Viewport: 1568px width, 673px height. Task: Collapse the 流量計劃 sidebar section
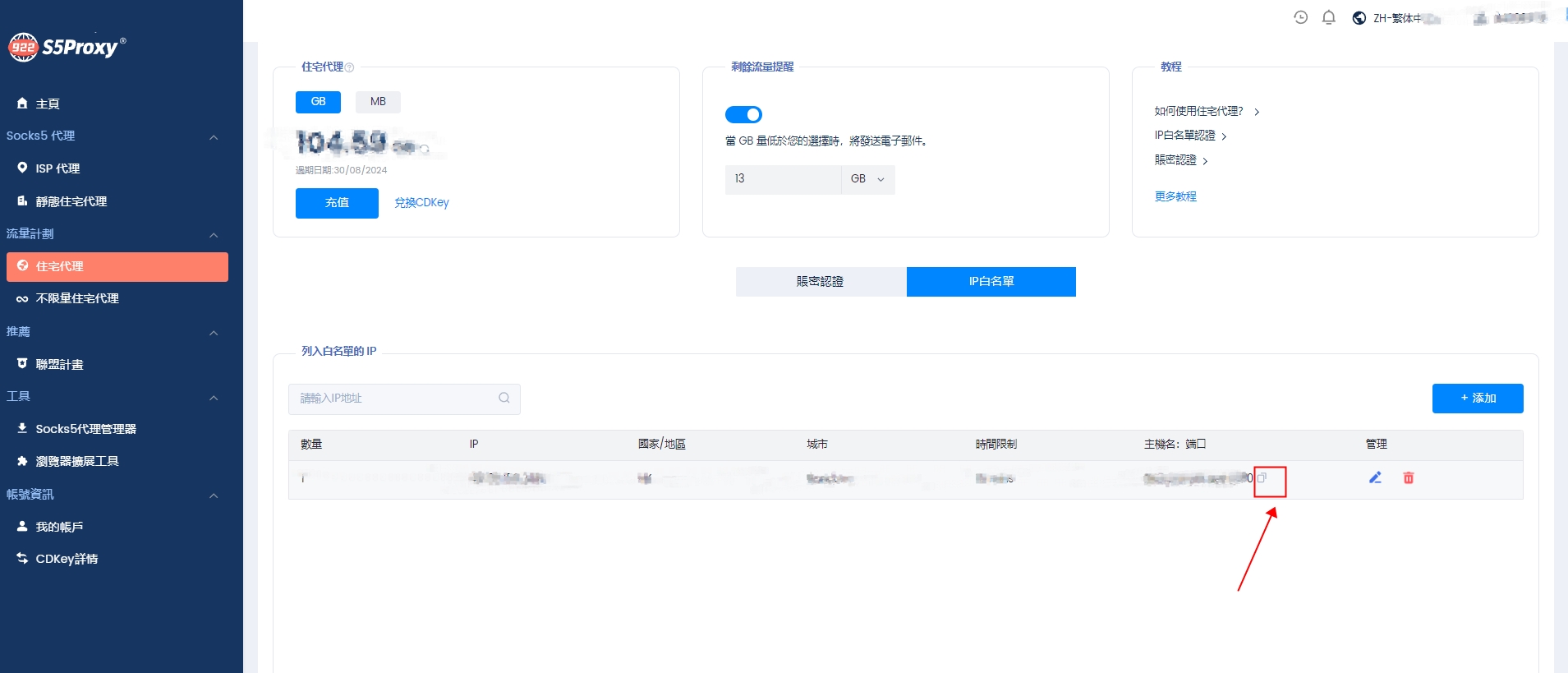click(214, 235)
